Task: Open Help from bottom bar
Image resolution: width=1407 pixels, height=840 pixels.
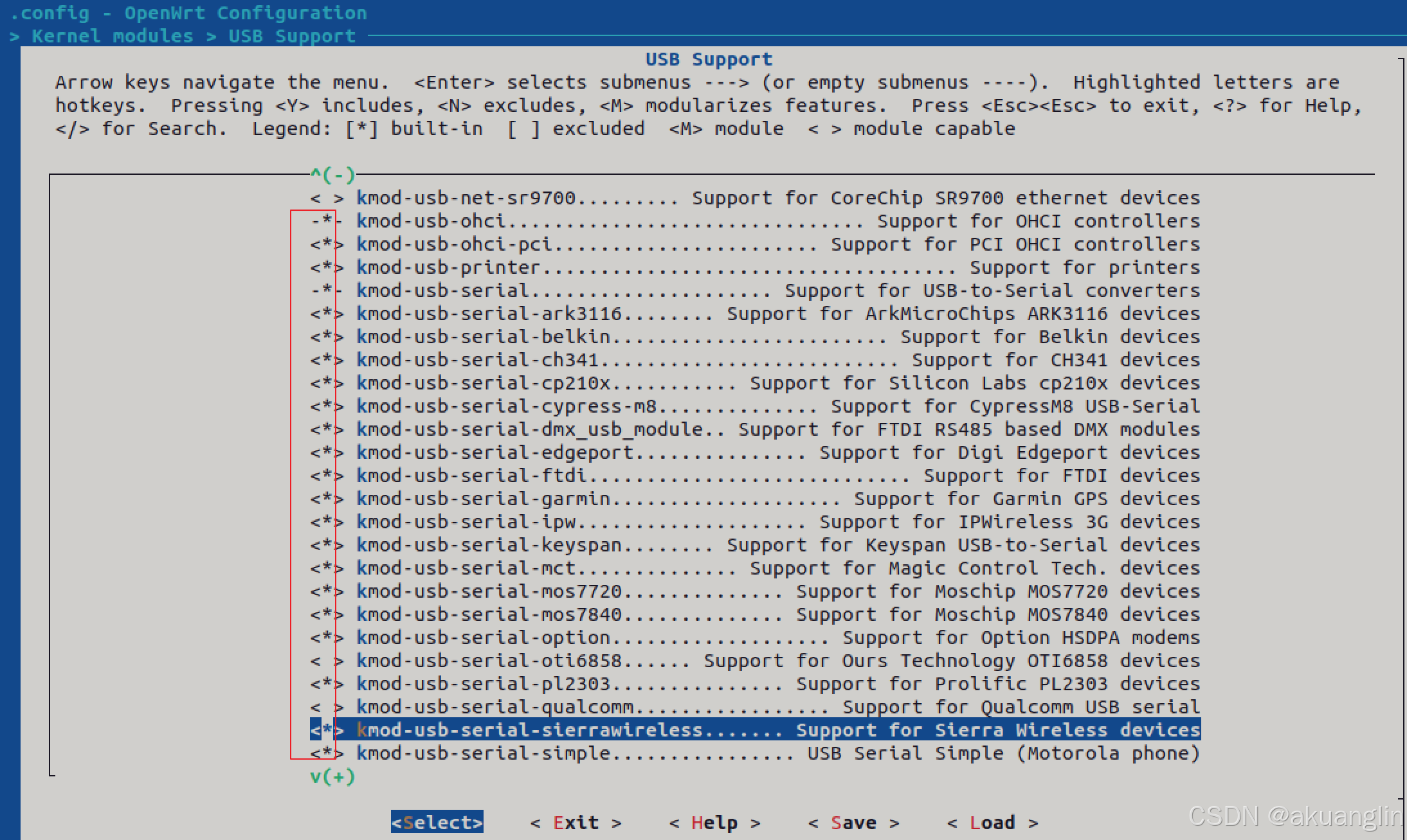Action: coord(714,823)
